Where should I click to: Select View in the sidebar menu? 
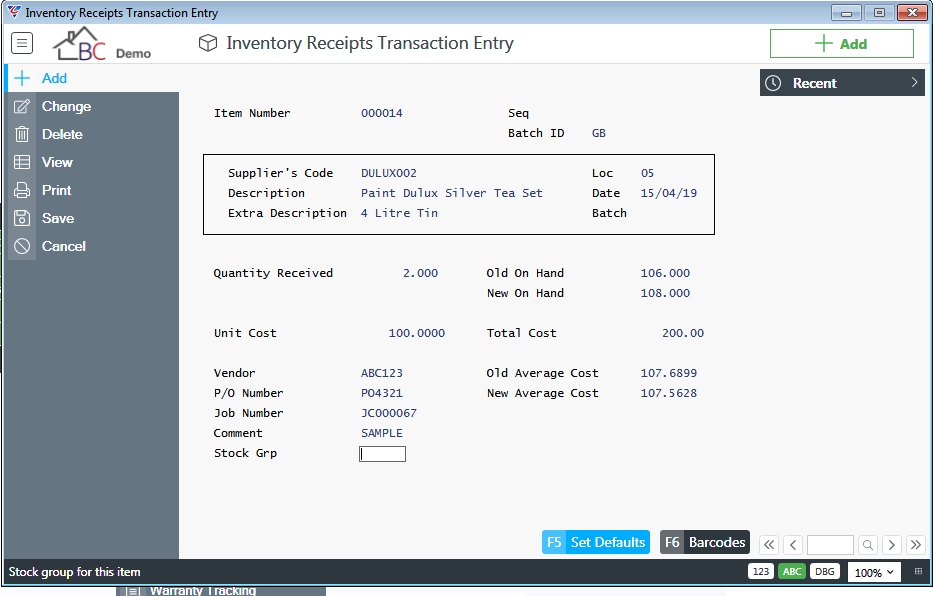point(92,162)
